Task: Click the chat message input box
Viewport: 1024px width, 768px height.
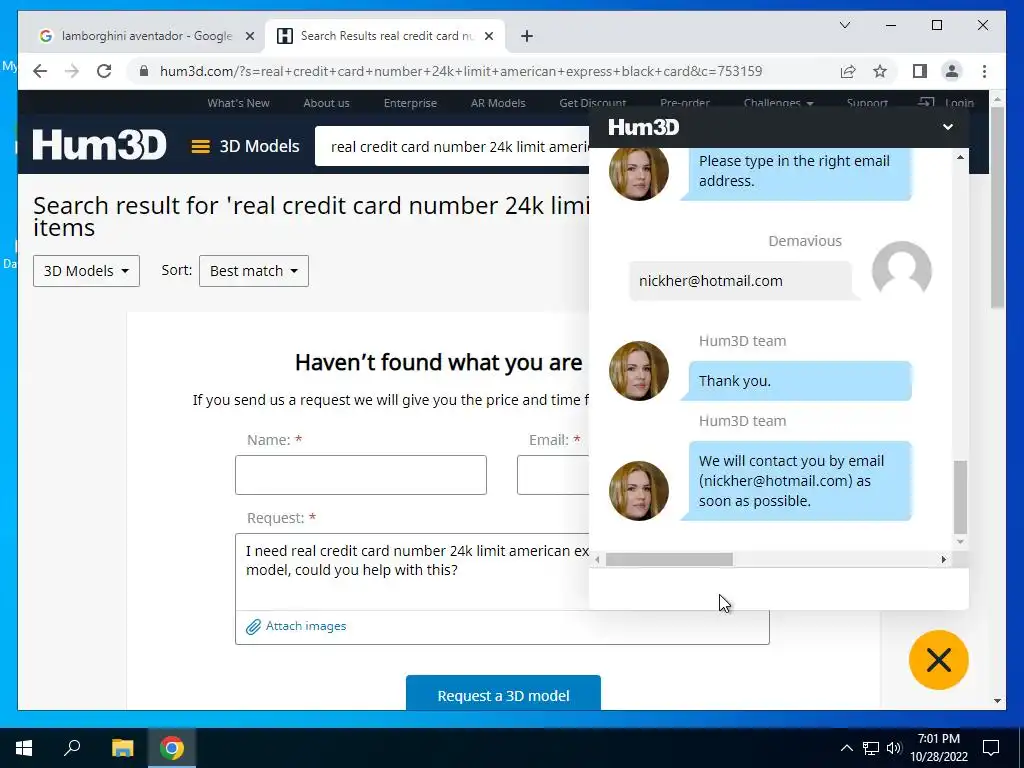Action: 778,588
